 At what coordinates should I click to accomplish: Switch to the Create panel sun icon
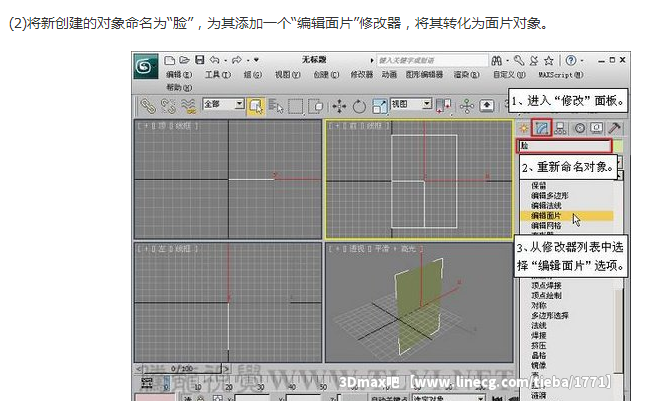point(524,128)
